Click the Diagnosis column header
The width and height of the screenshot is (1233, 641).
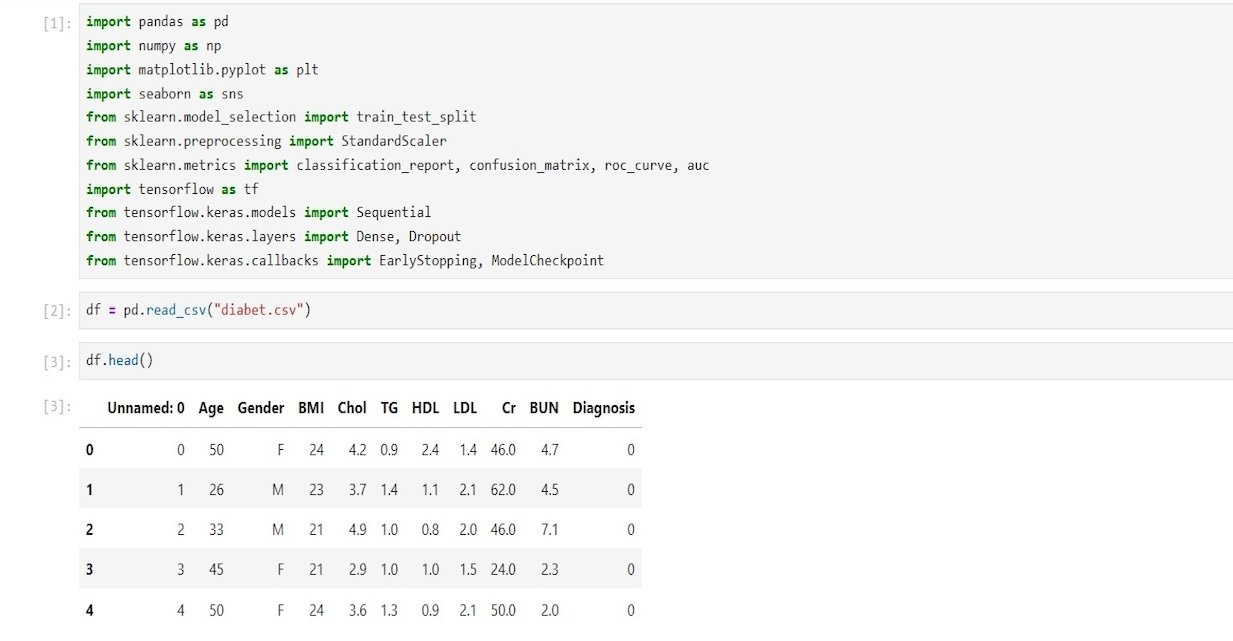(x=603, y=408)
